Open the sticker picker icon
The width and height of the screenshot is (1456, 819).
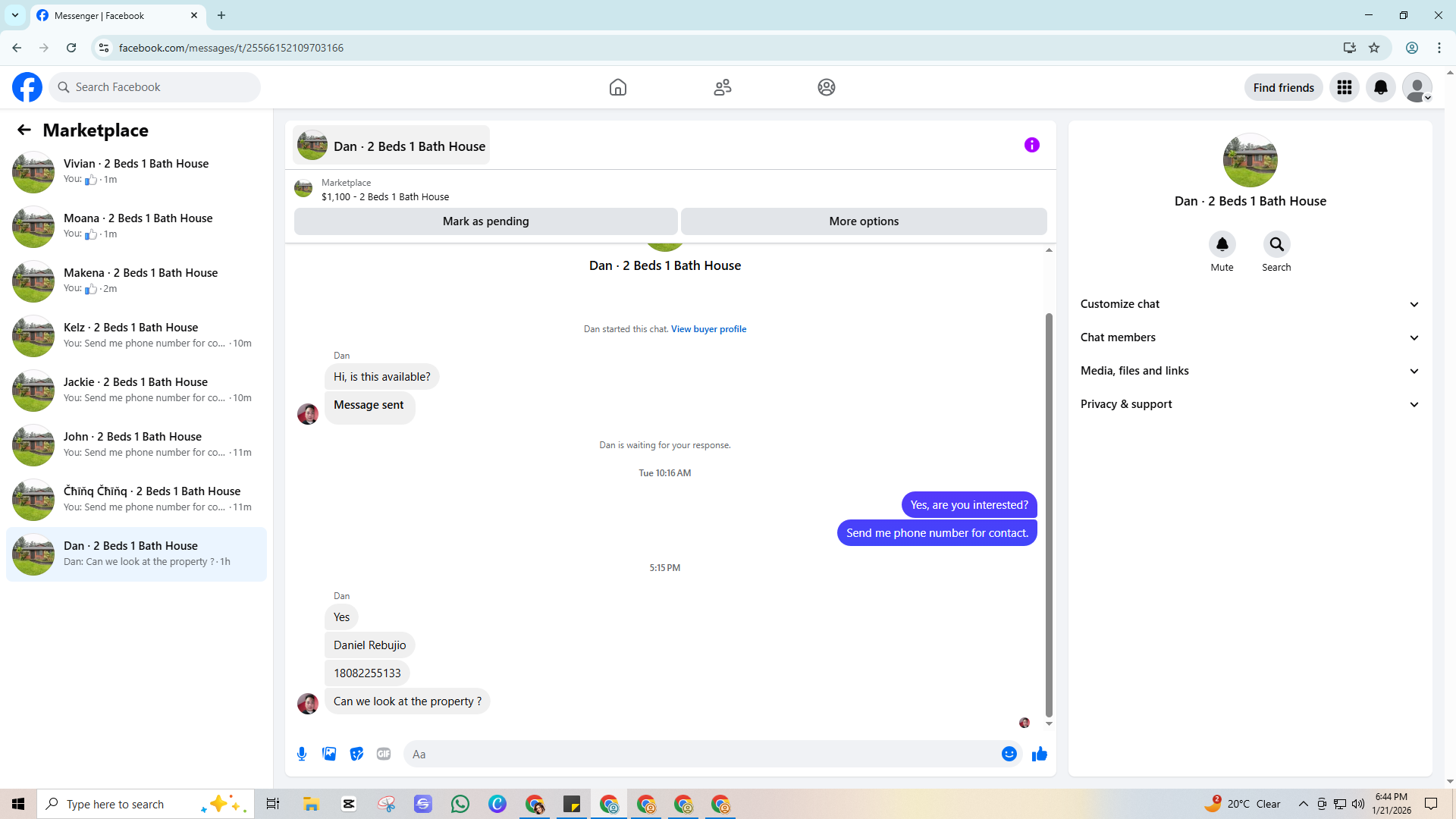[356, 754]
